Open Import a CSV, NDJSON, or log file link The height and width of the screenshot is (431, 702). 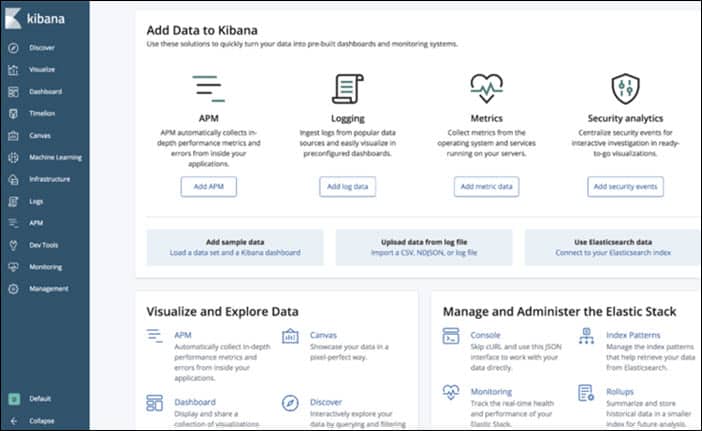[x=424, y=253]
